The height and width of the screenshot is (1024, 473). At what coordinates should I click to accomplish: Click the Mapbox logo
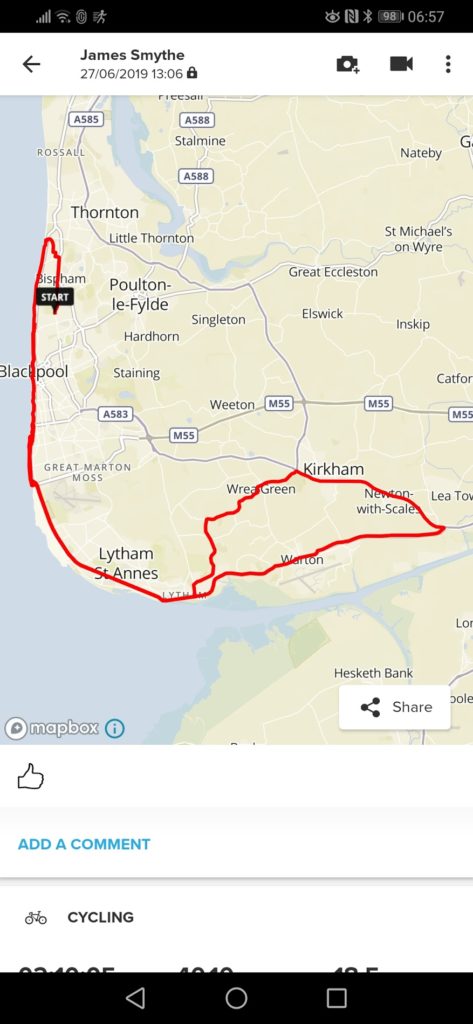pyautogui.click(x=52, y=728)
